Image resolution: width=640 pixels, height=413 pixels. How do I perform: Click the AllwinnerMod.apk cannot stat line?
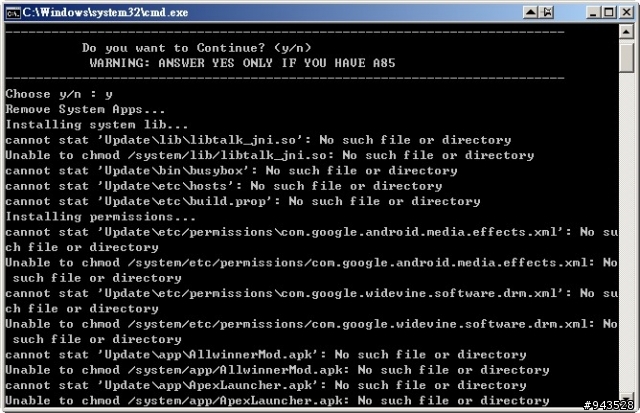[x=266, y=355]
